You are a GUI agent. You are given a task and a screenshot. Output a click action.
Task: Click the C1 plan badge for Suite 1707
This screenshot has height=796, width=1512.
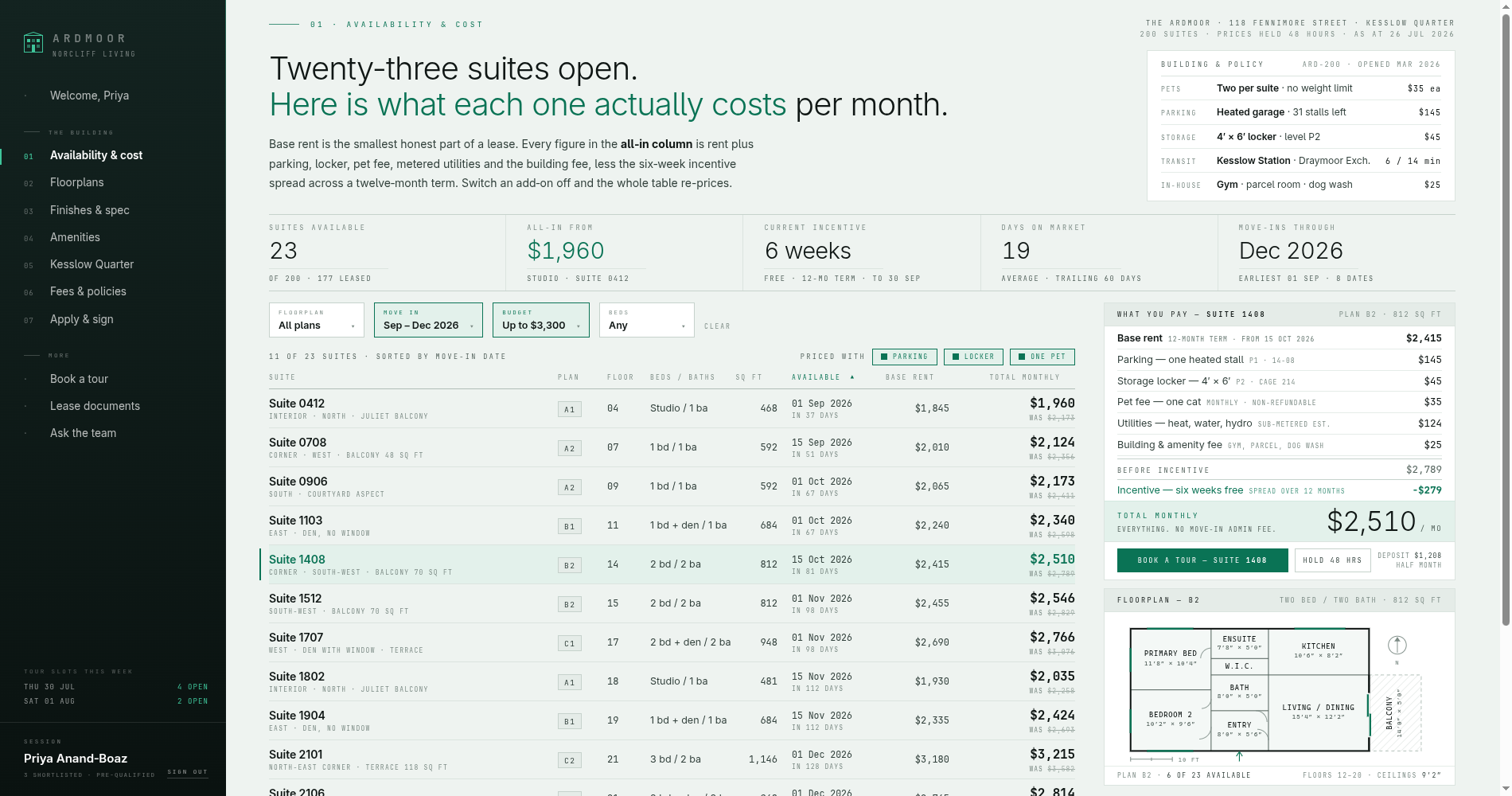pyautogui.click(x=569, y=643)
